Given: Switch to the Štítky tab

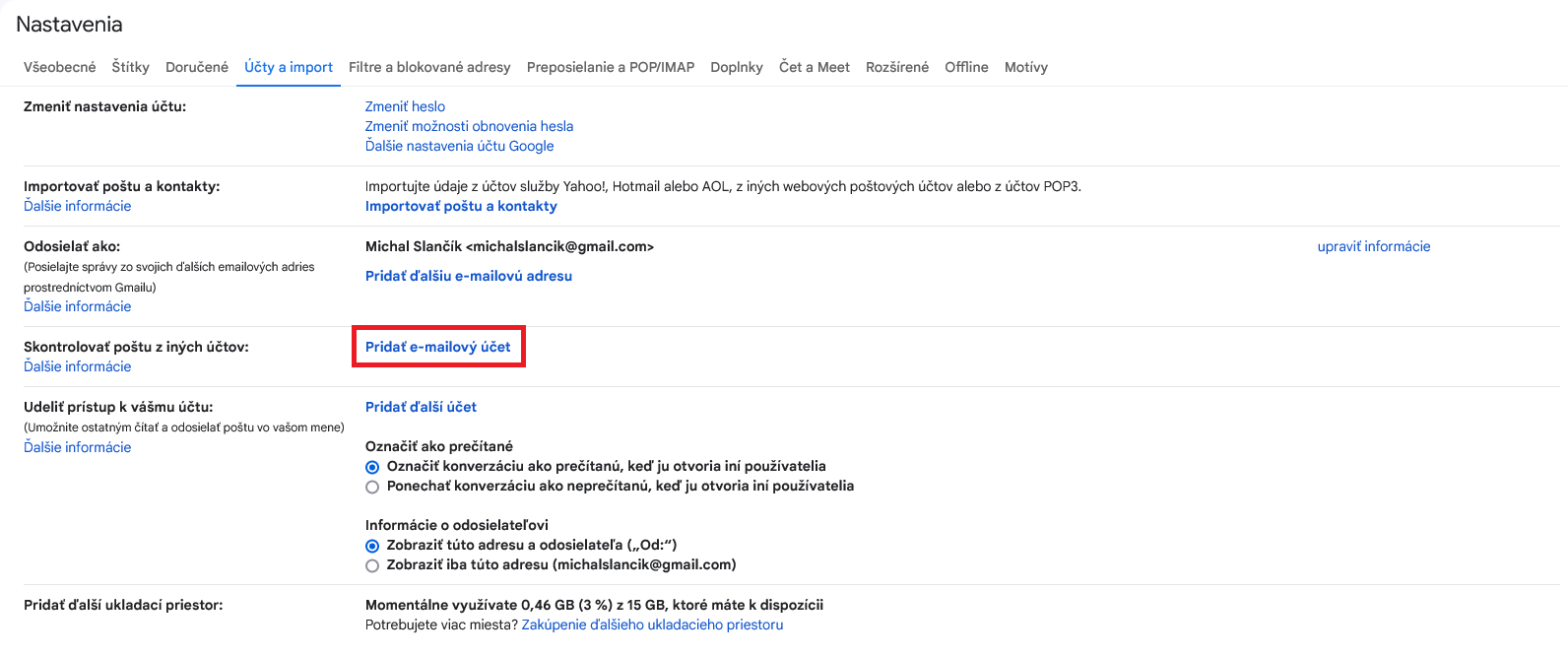Looking at the screenshot, I should pos(131,67).
